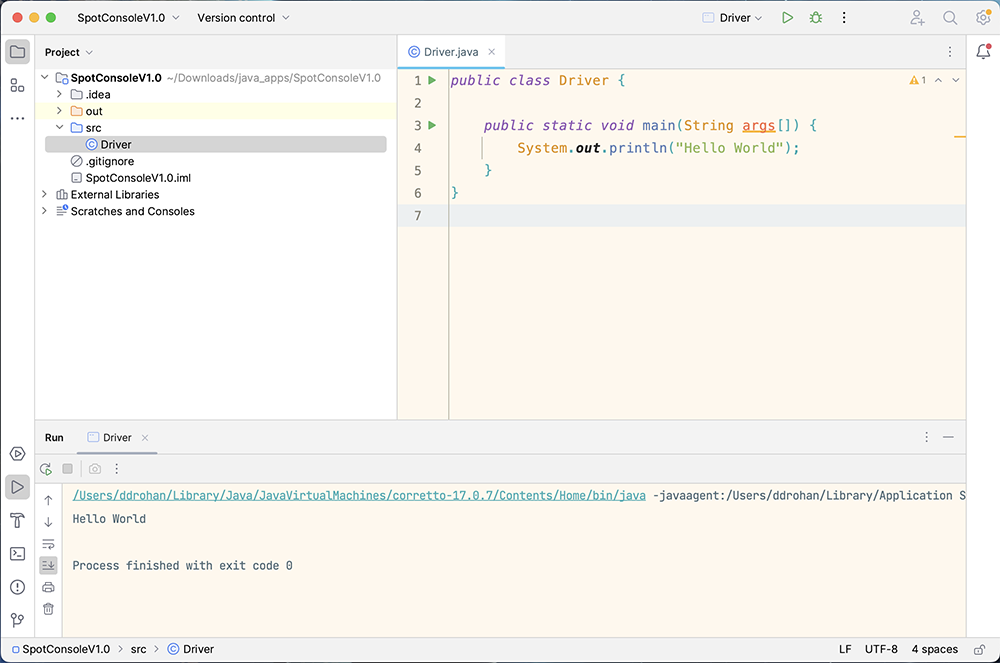
Task: Open the Version control dropdown
Action: [243, 18]
